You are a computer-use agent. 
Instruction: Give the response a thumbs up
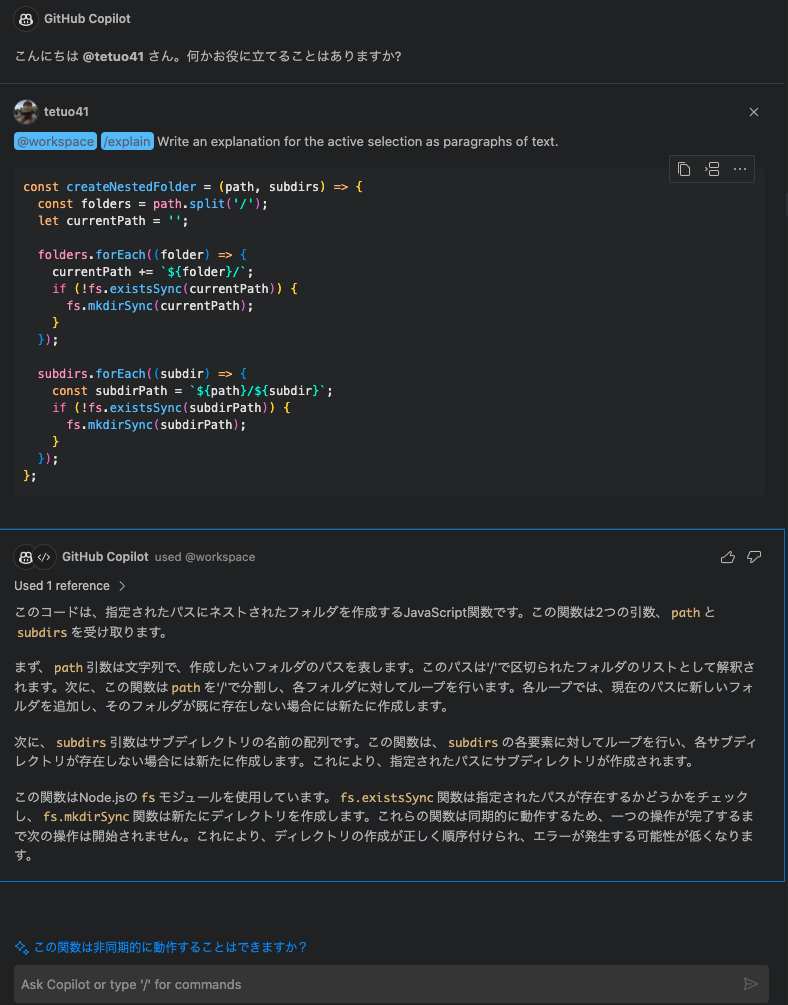(x=728, y=556)
